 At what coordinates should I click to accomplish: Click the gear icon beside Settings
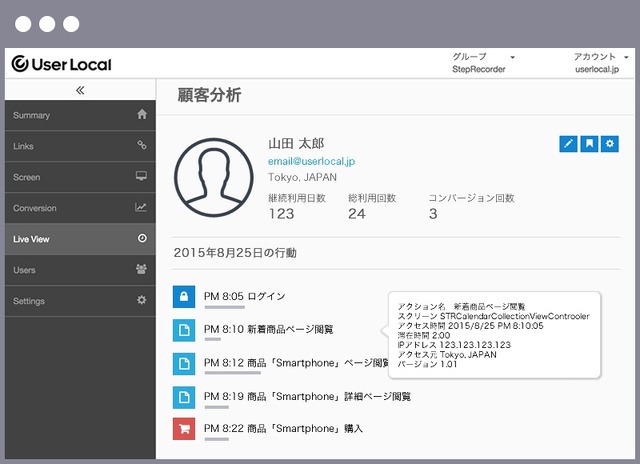(x=142, y=300)
